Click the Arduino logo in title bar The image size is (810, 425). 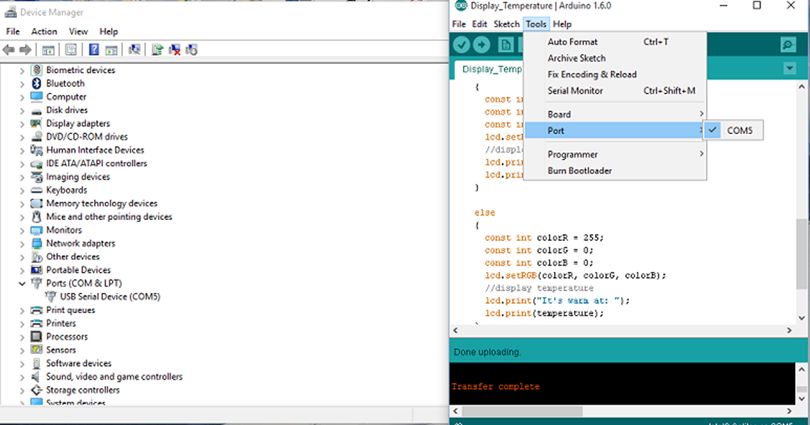[460, 6]
